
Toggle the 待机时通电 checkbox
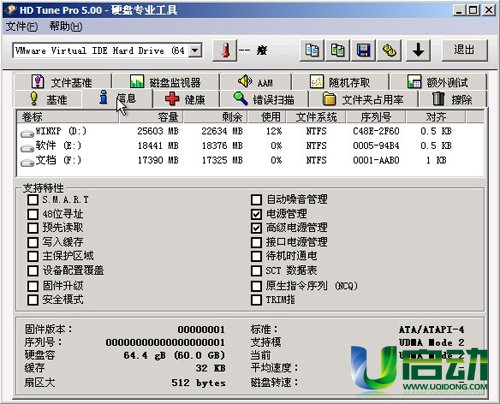256,256
